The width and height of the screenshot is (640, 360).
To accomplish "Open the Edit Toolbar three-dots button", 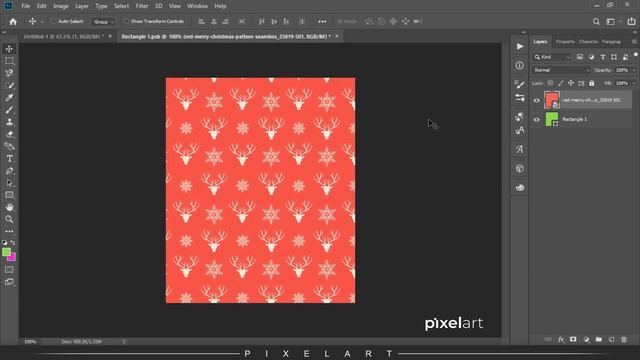I will click(9, 231).
